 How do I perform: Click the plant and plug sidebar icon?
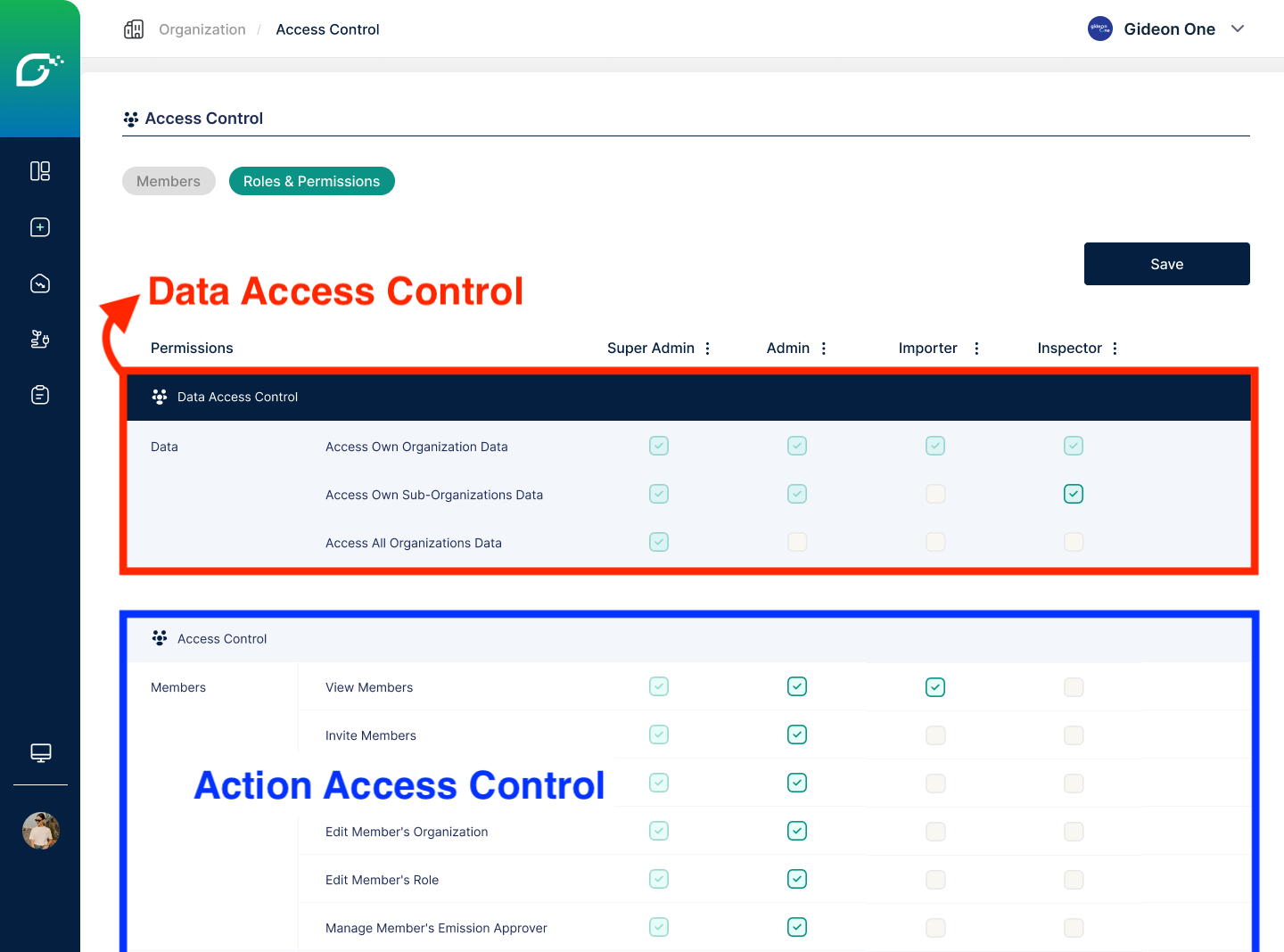click(x=40, y=340)
